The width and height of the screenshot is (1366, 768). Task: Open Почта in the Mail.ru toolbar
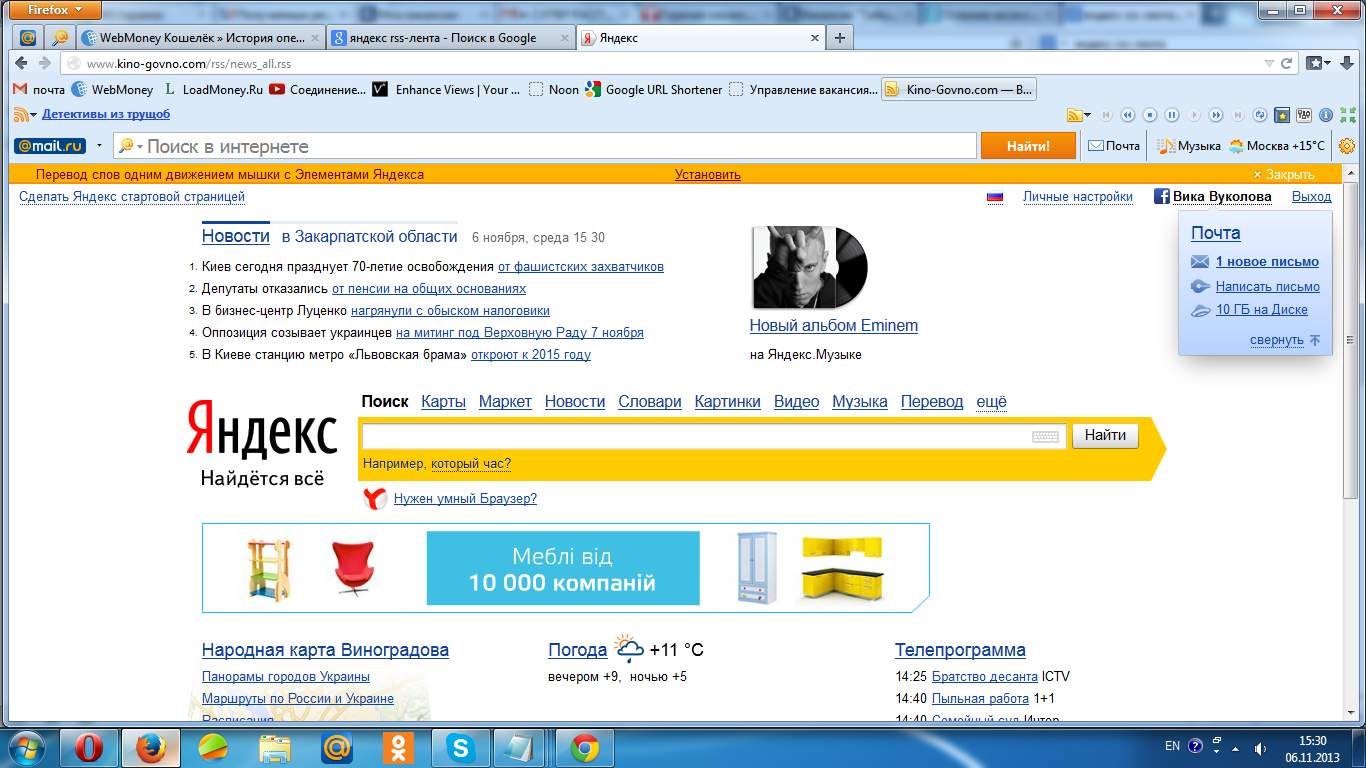[1114, 146]
